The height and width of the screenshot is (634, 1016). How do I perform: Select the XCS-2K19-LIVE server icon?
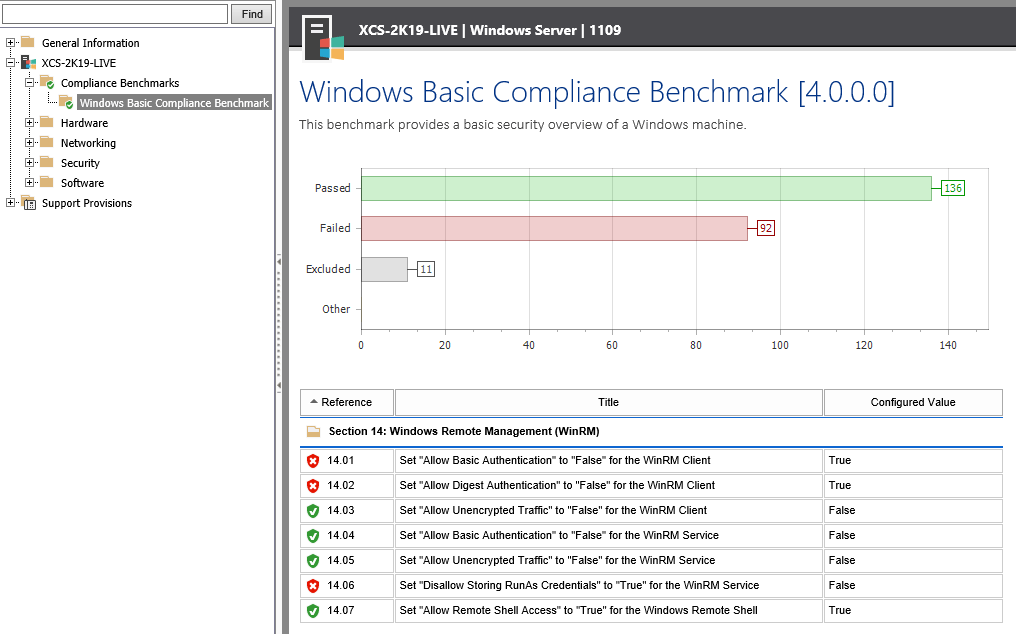[30, 62]
